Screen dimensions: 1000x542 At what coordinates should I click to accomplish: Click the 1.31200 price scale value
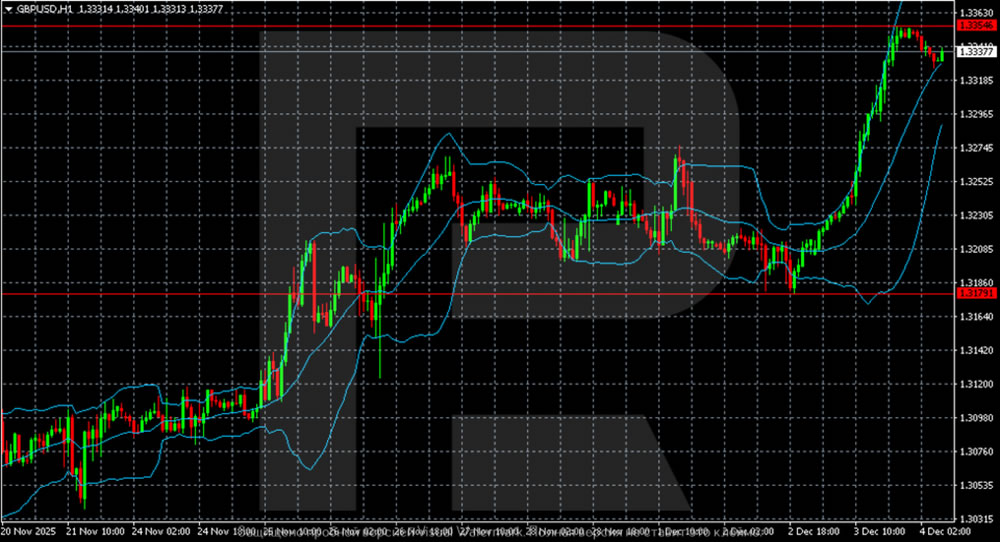pyautogui.click(x=976, y=384)
